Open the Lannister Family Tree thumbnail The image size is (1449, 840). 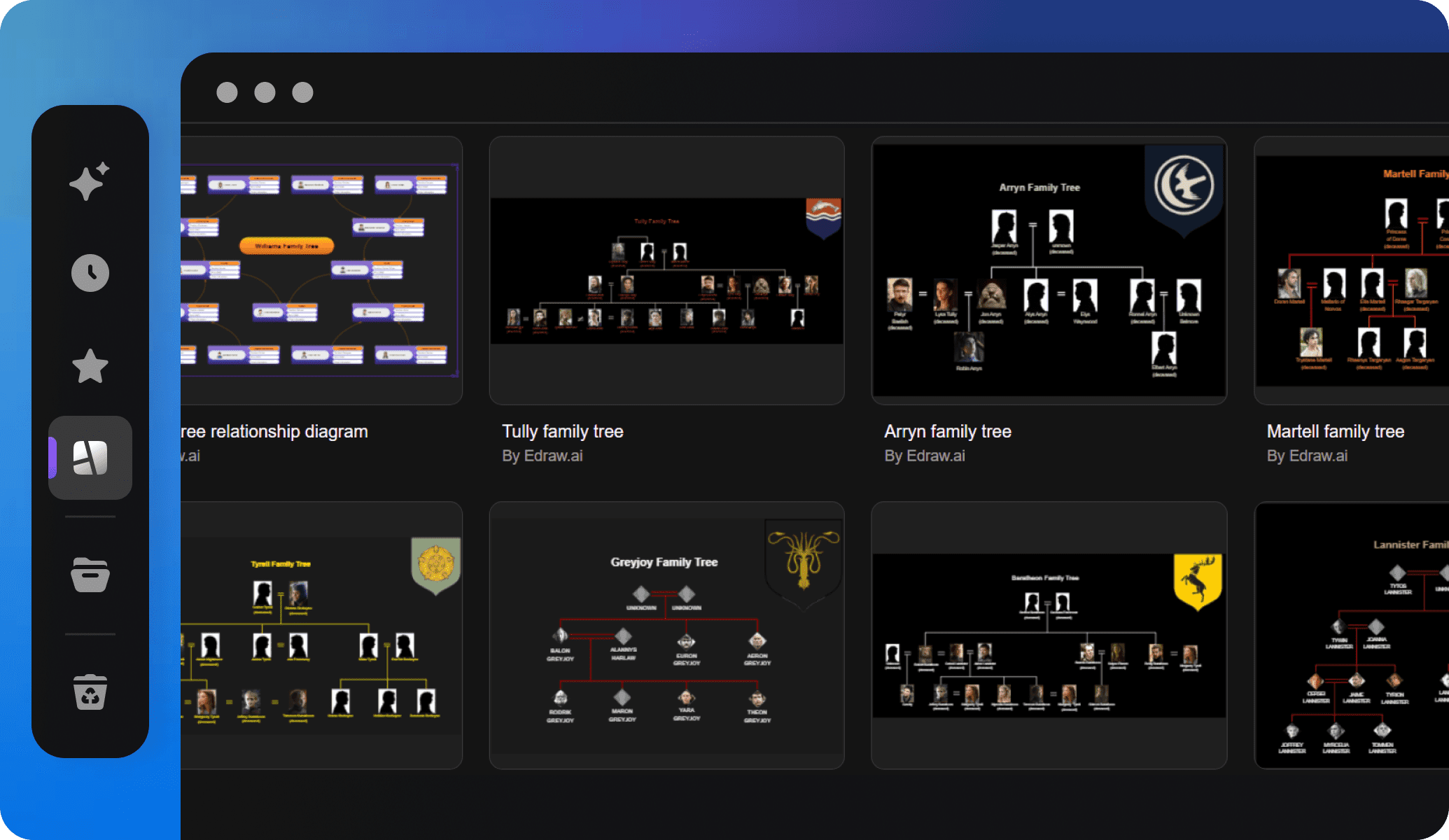pos(1352,636)
